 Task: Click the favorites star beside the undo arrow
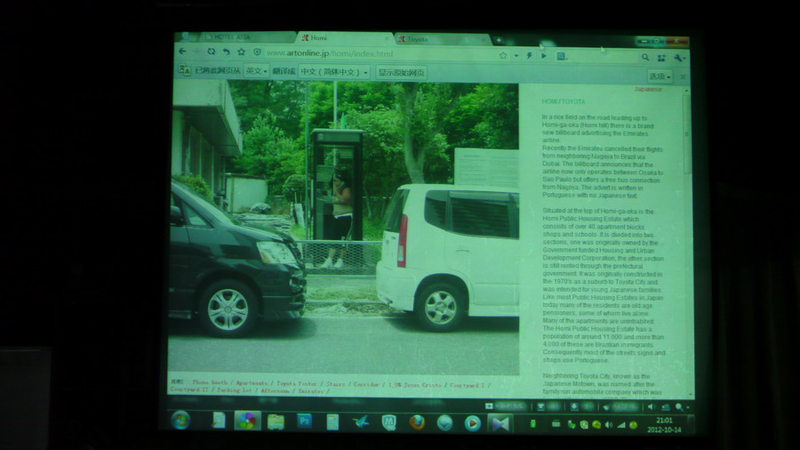241,52
